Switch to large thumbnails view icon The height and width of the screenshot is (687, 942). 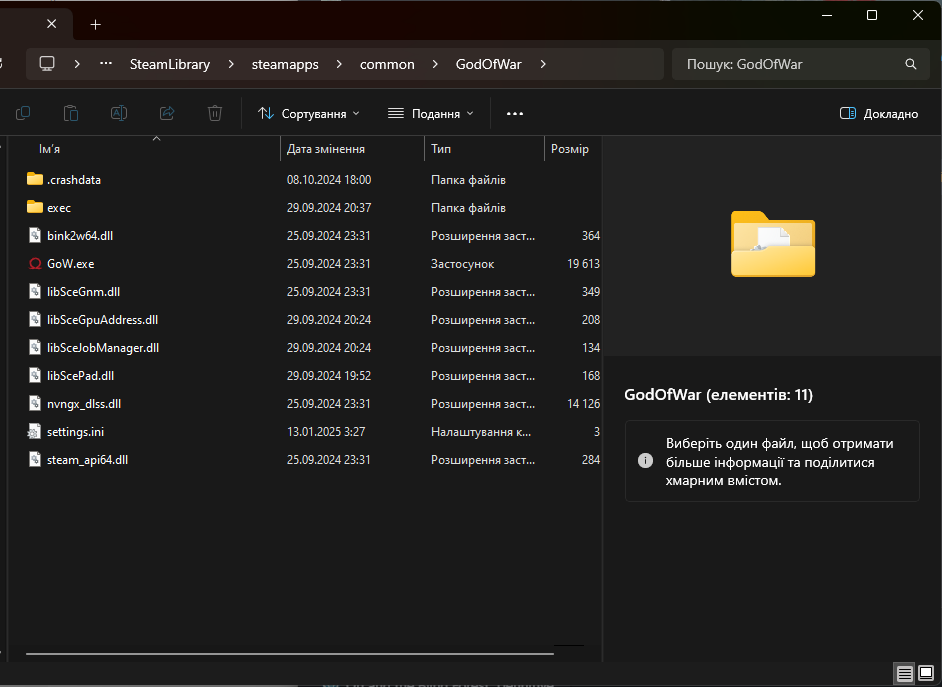(926, 673)
